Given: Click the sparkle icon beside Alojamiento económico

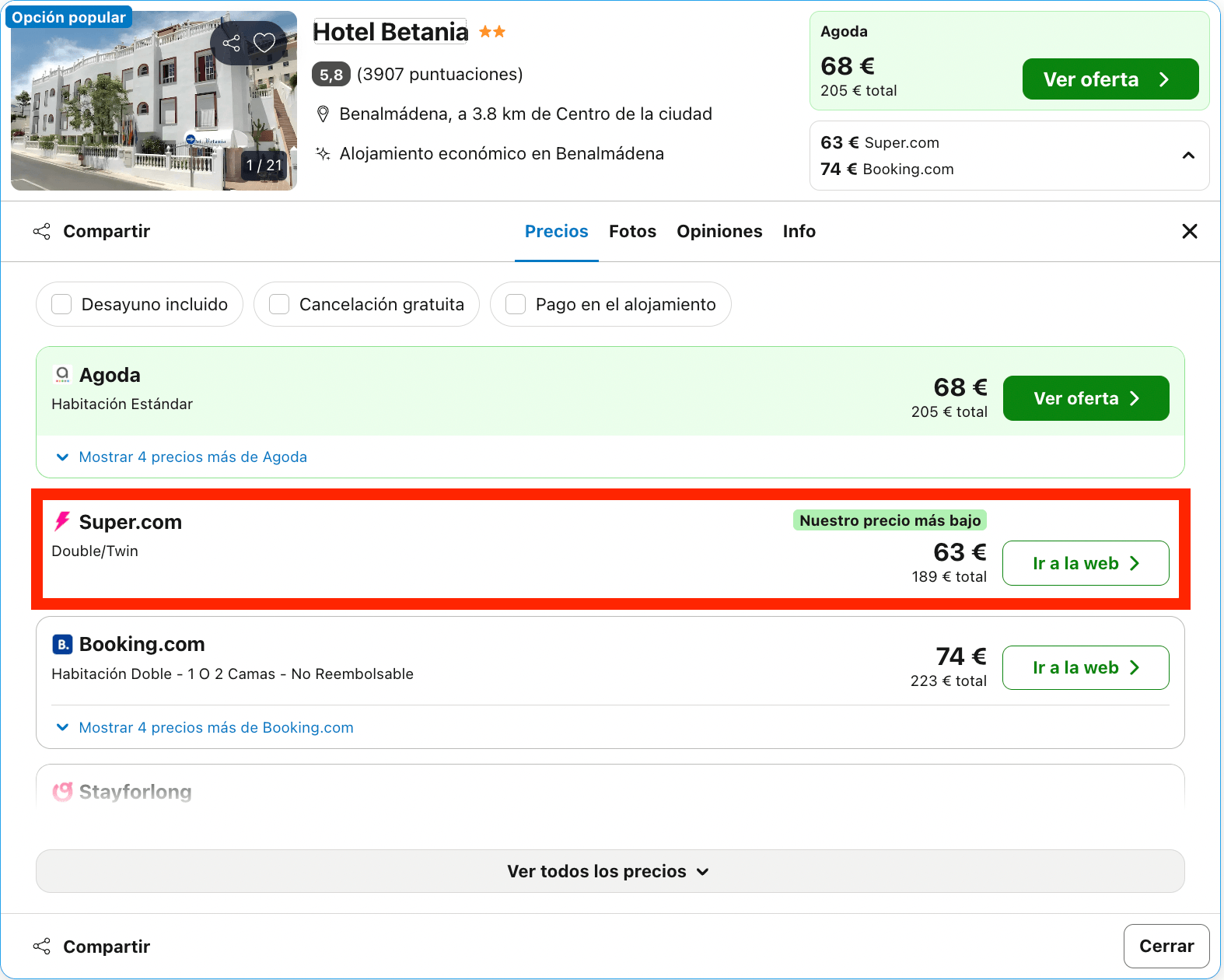Looking at the screenshot, I should [x=323, y=153].
